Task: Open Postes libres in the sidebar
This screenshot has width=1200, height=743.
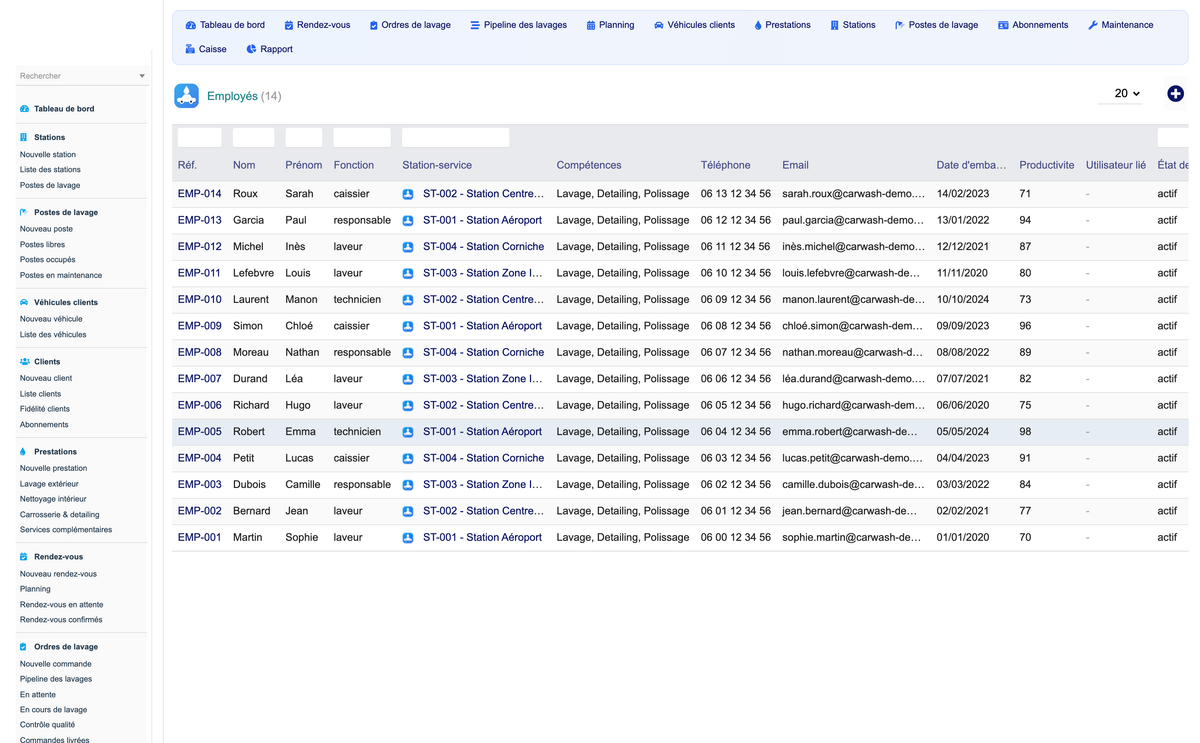Action: pos(42,245)
